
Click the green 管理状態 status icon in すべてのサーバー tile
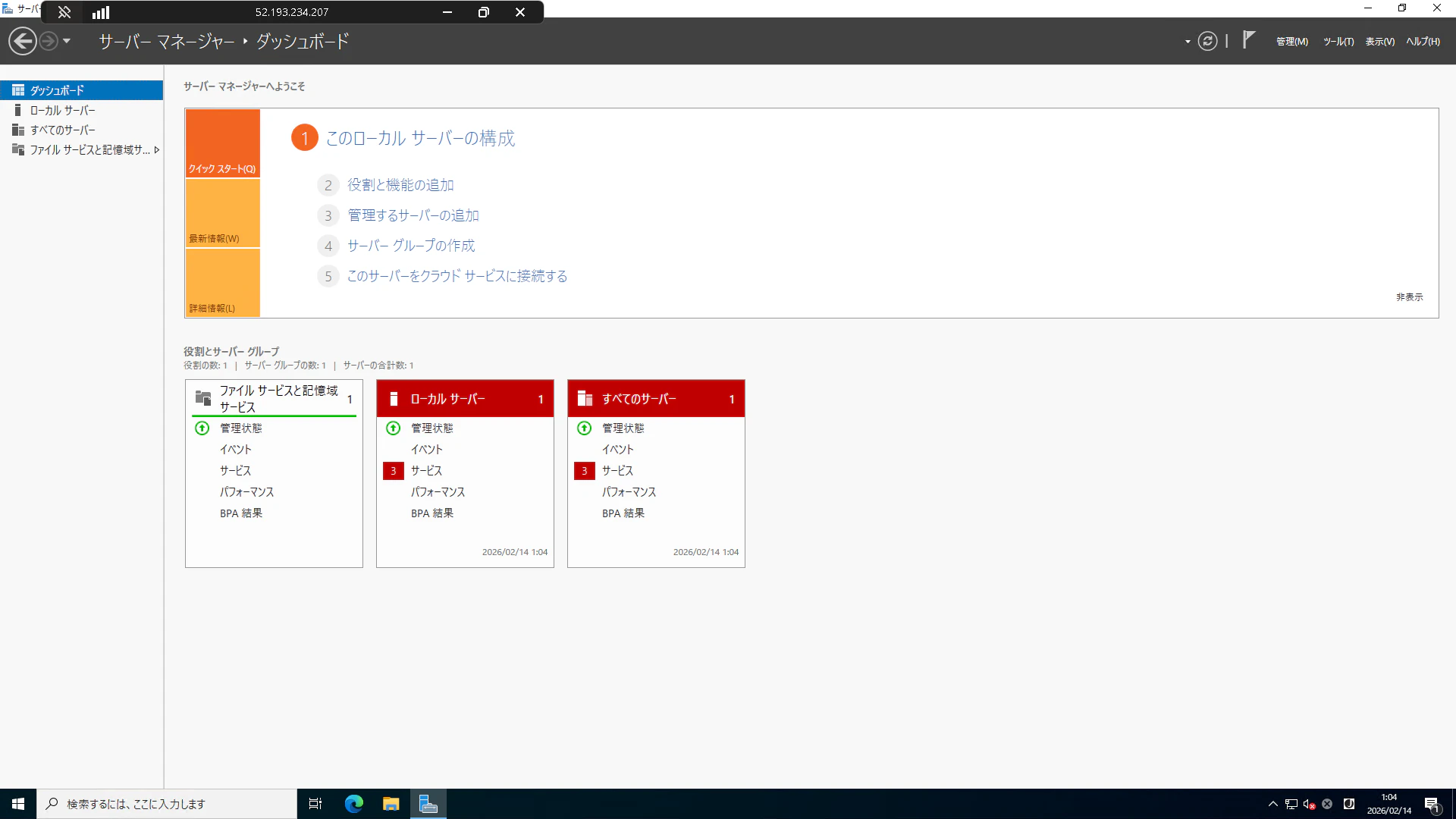point(584,428)
